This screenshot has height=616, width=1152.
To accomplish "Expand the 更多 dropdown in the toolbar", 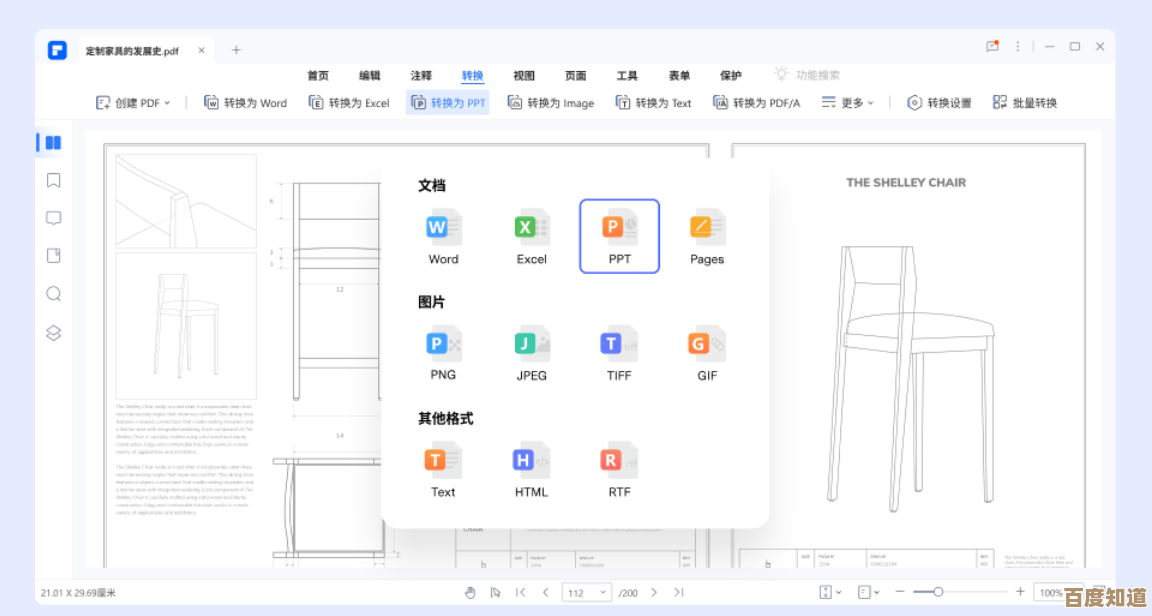I will point(846,101).
